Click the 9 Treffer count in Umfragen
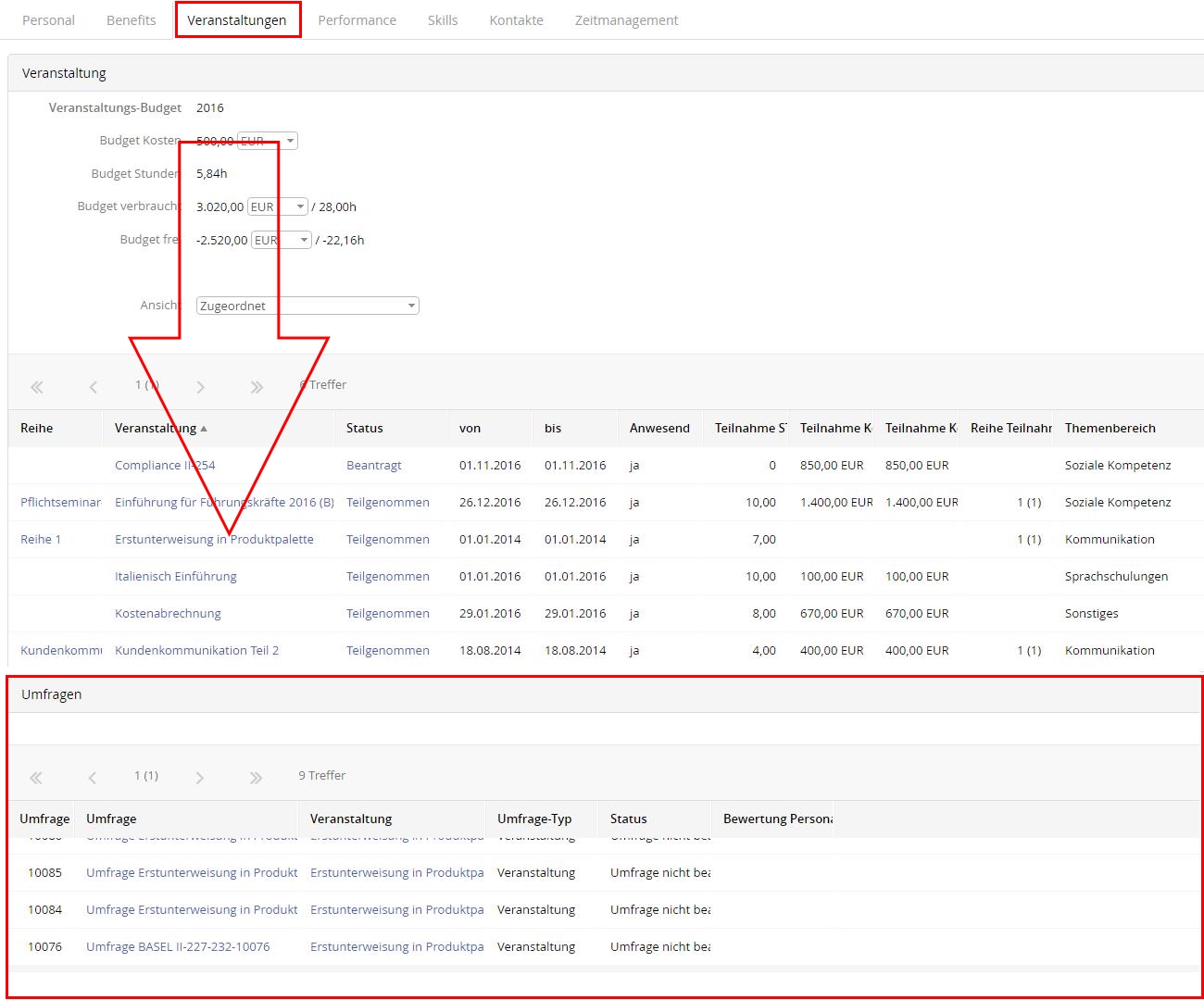Image resolution: width=1204 pixels, height=1000 pixels. 321,775
